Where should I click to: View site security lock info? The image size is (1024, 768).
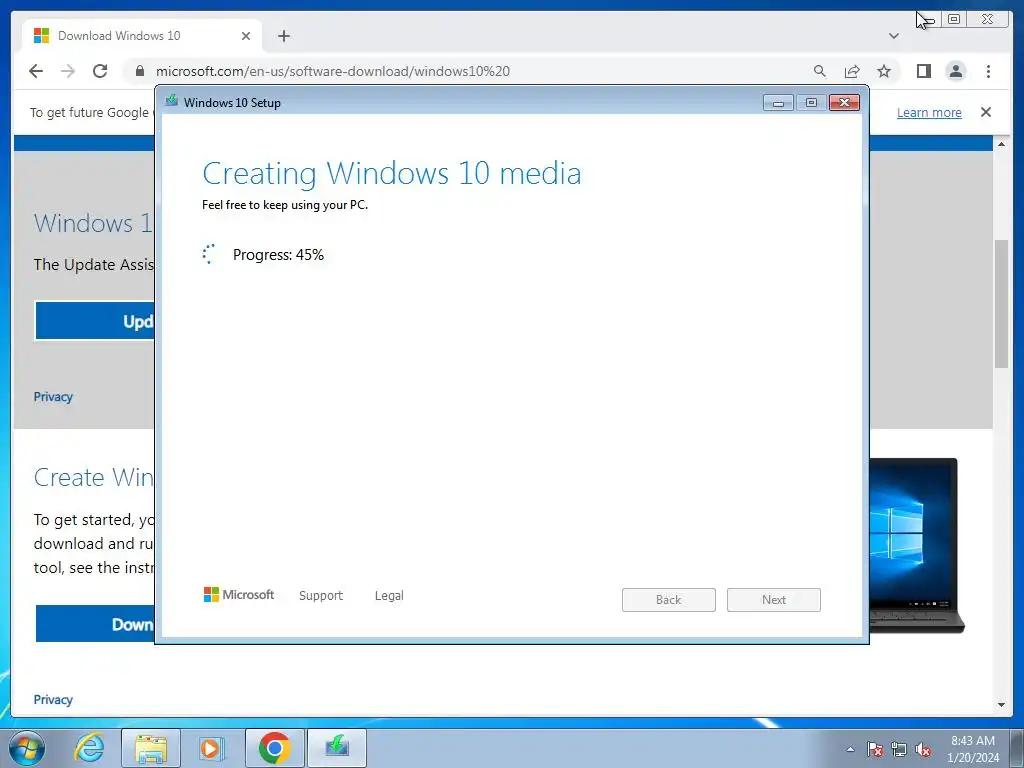[140, 71]
